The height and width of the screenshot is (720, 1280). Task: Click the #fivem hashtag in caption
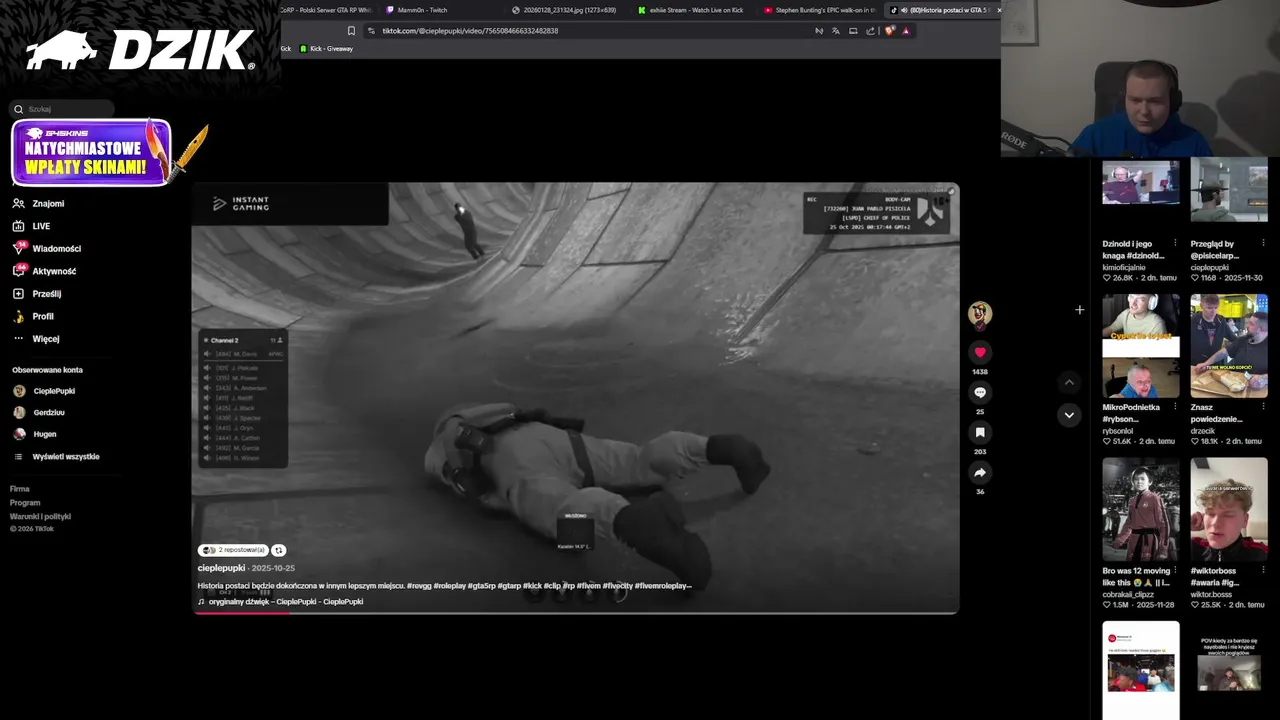[589, 586]
